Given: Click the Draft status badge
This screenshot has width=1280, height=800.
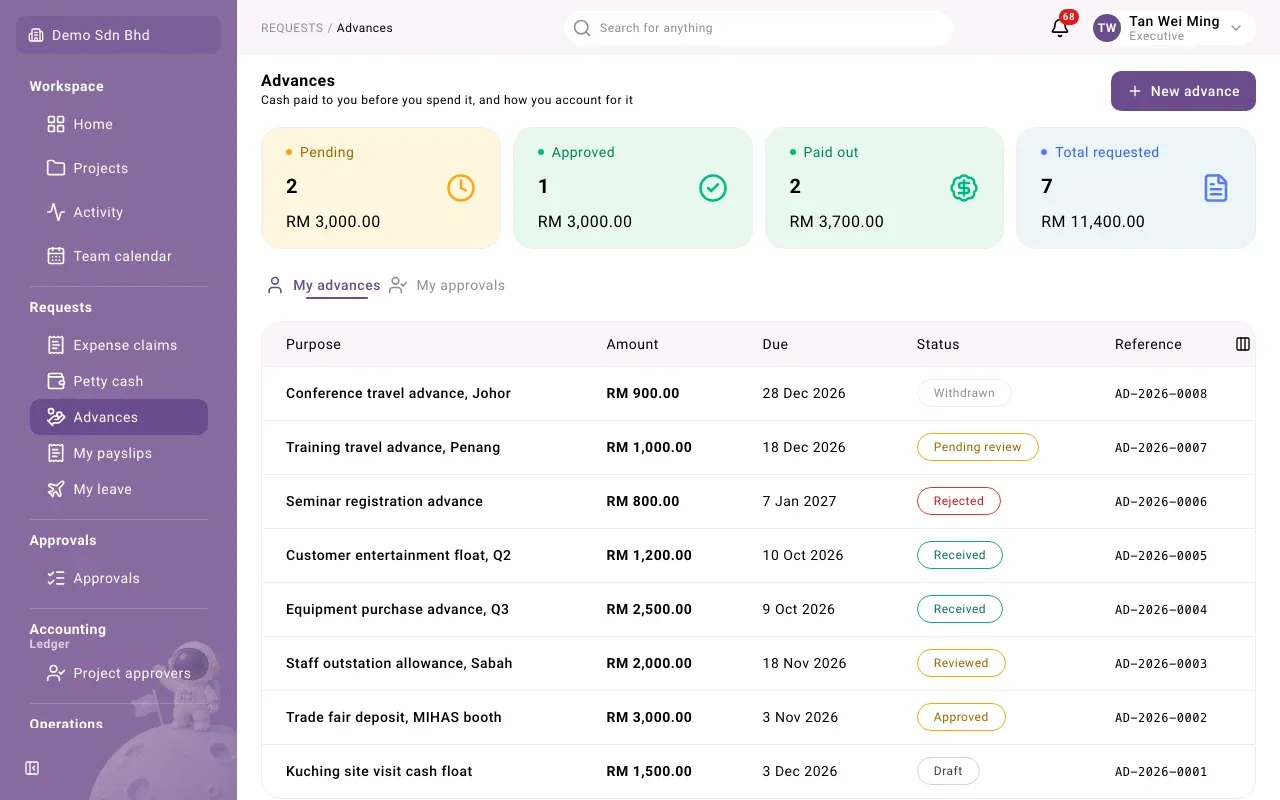Looking at the screenshot, I should click(948, 771).
